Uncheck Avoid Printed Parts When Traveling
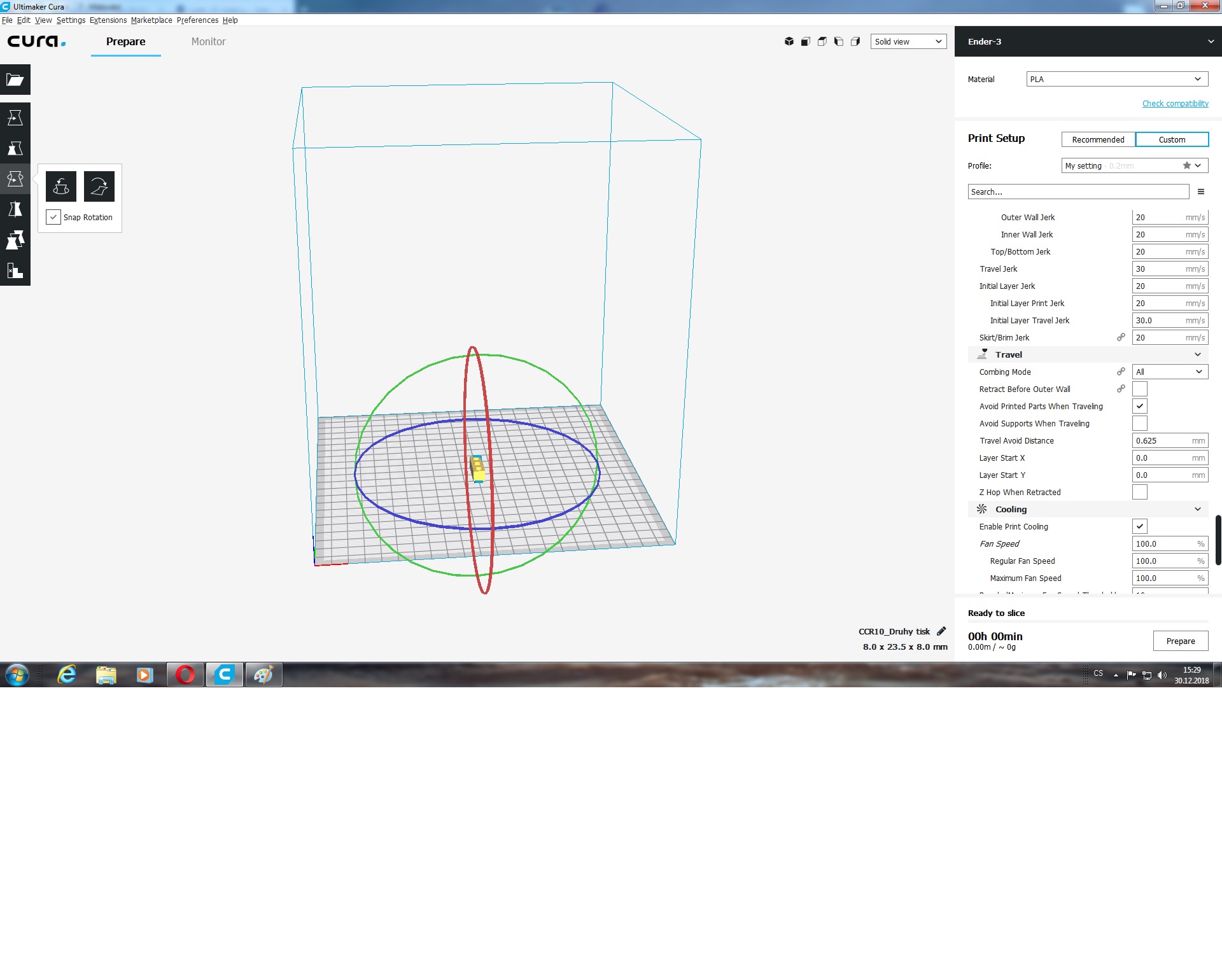Screen dimensions: 1222x980 [x=1139, y=406]
